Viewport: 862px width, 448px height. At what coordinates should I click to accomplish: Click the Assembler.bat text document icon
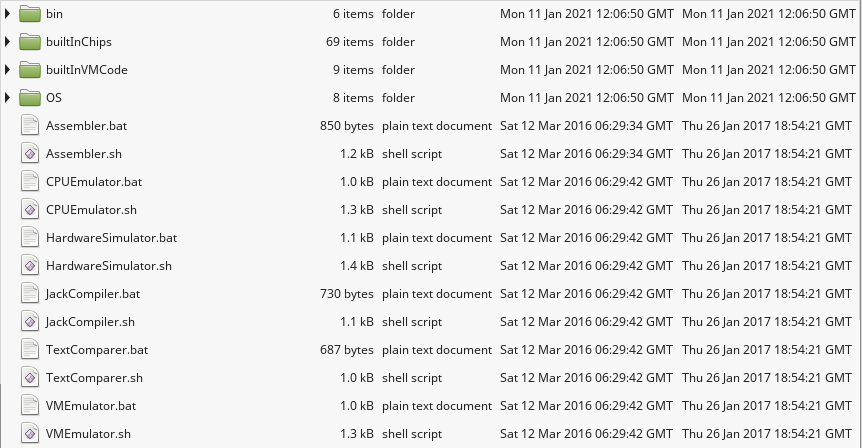coord(29,126)
